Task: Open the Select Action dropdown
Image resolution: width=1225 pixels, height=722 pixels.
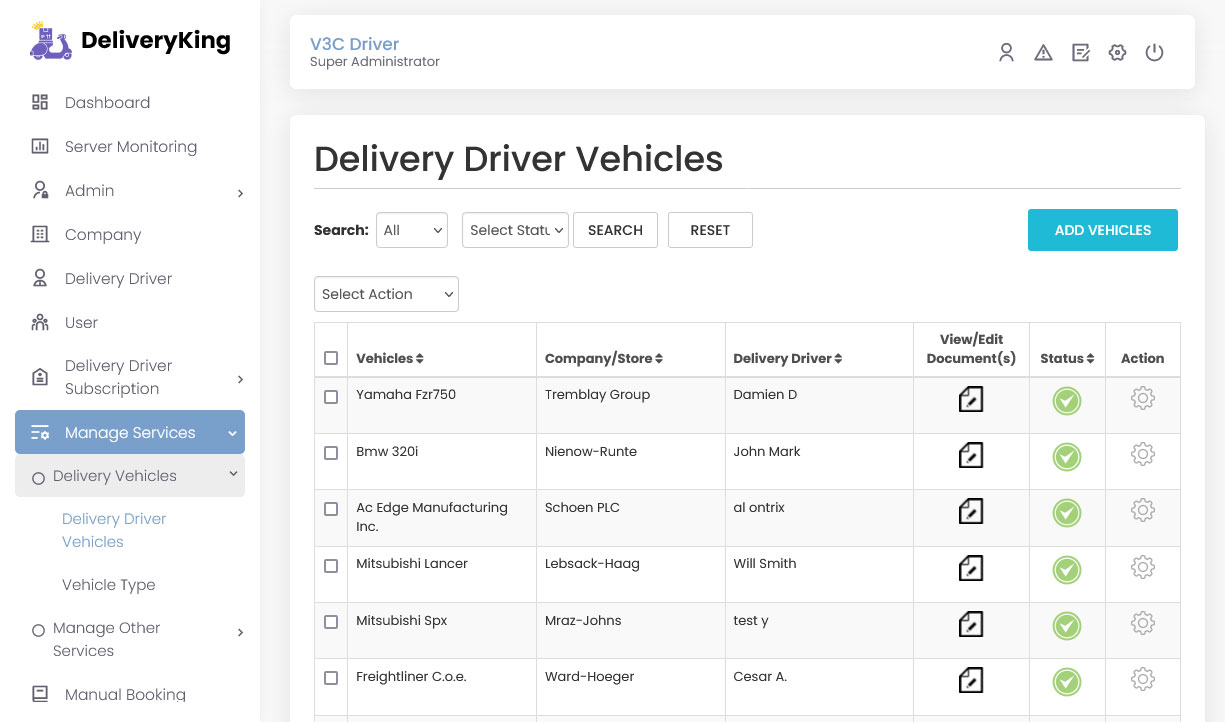Action: (386, 294)
